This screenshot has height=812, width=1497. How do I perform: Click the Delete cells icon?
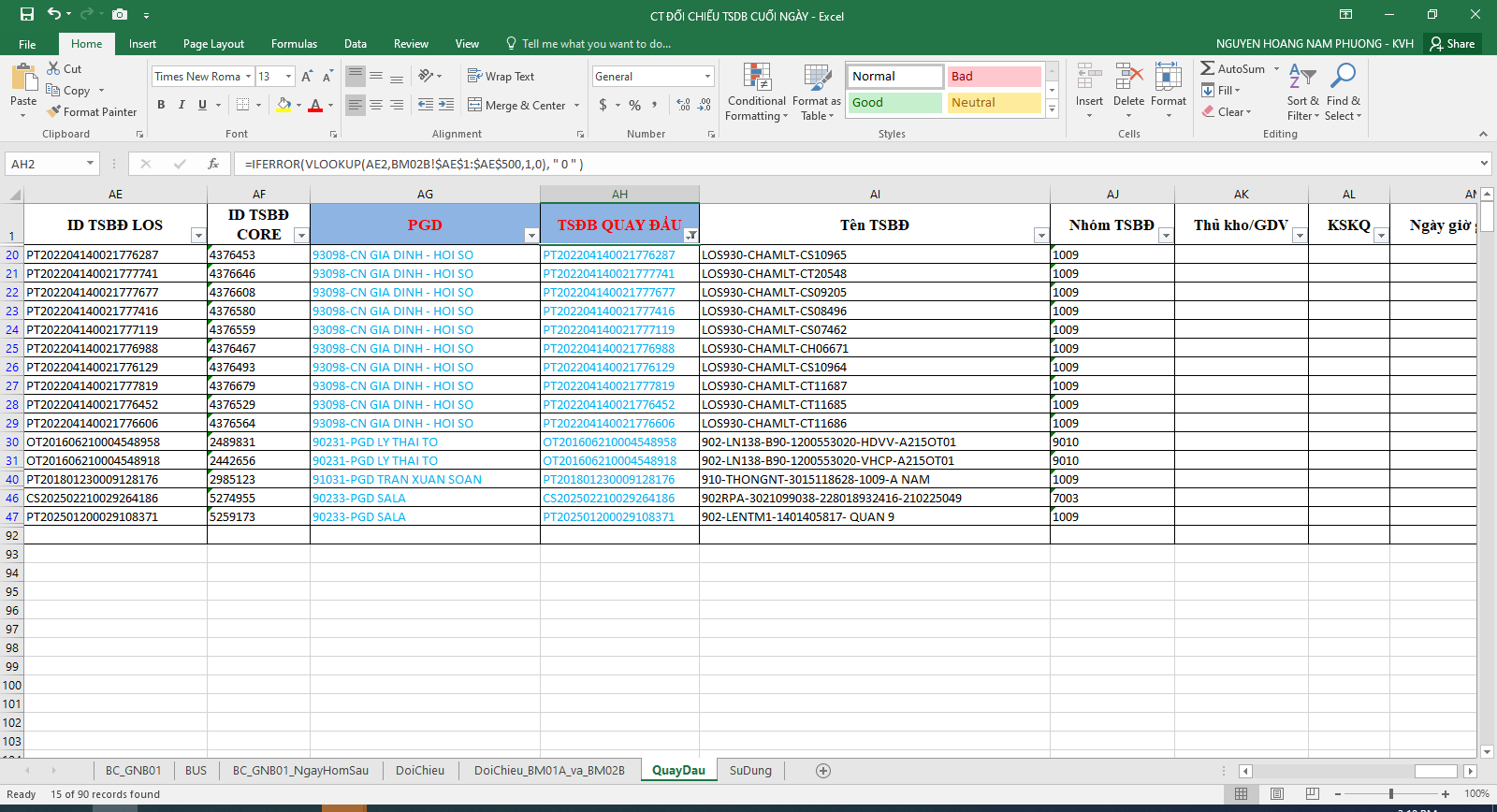pyautogui.click(x=1128, y=78)
